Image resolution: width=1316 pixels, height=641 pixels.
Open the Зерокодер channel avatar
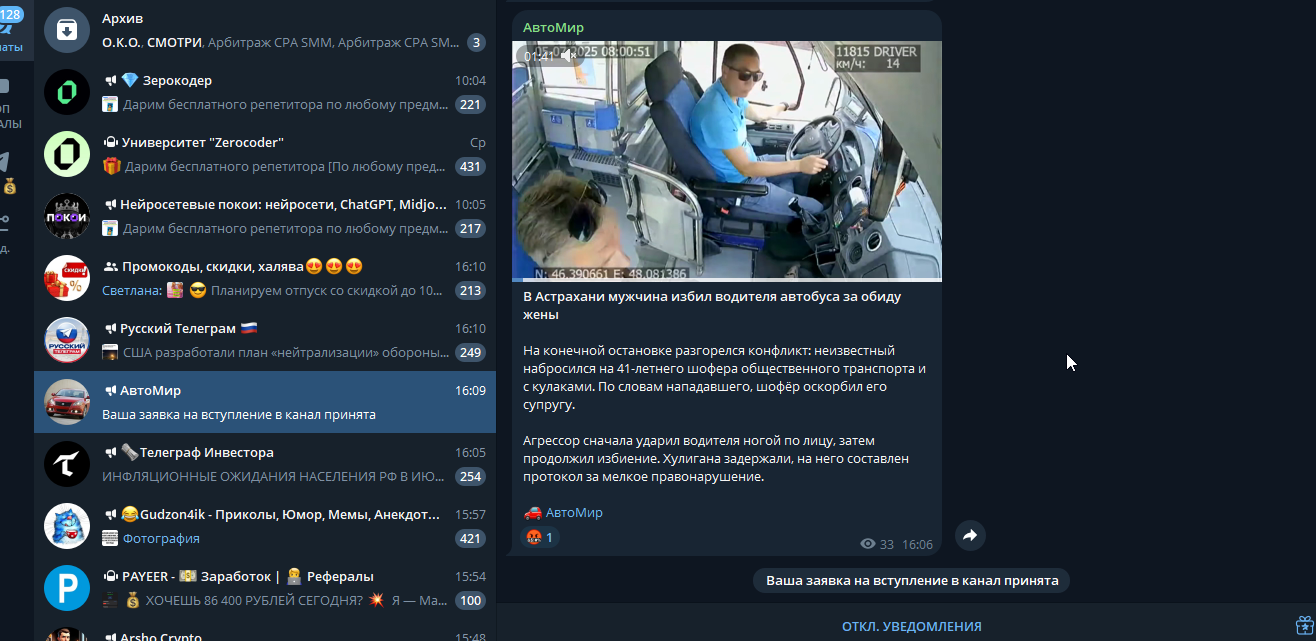click(67, 92)
